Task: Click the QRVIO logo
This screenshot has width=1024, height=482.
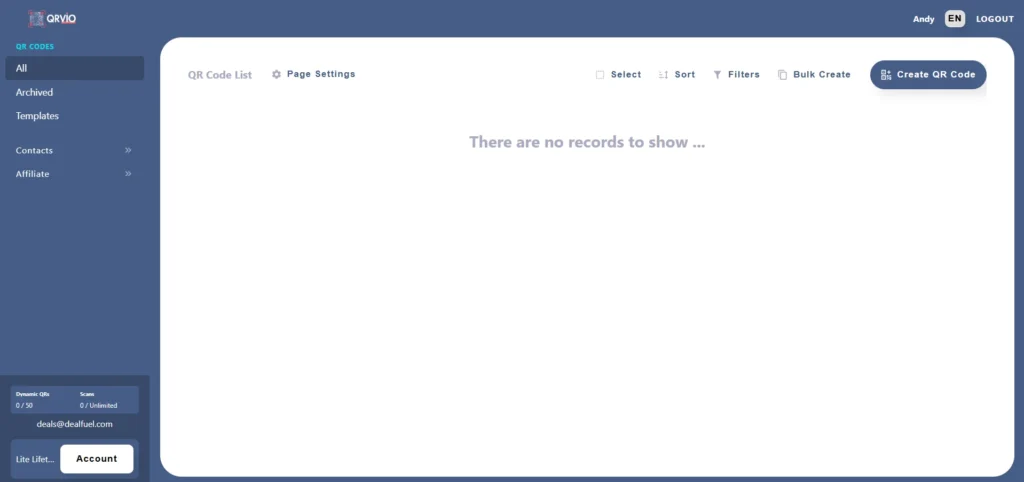Action: coord(52,19)
